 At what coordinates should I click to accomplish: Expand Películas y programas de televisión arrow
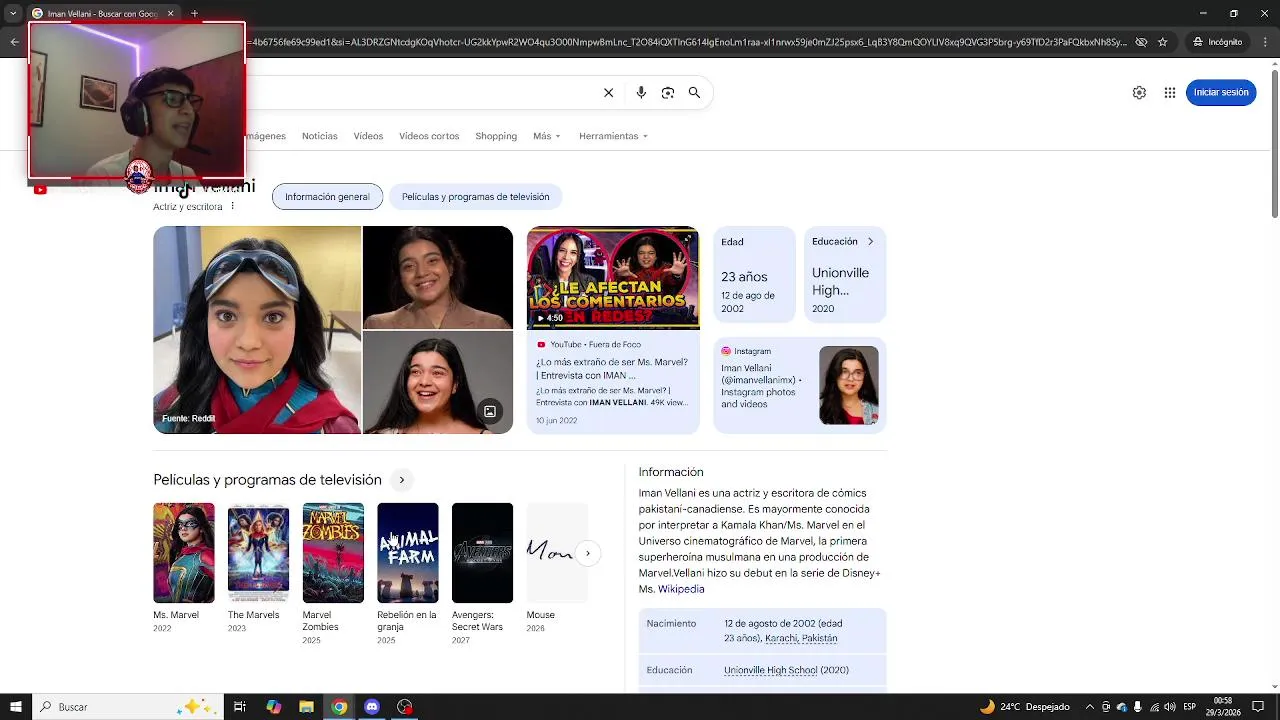(x=402, y=480)
